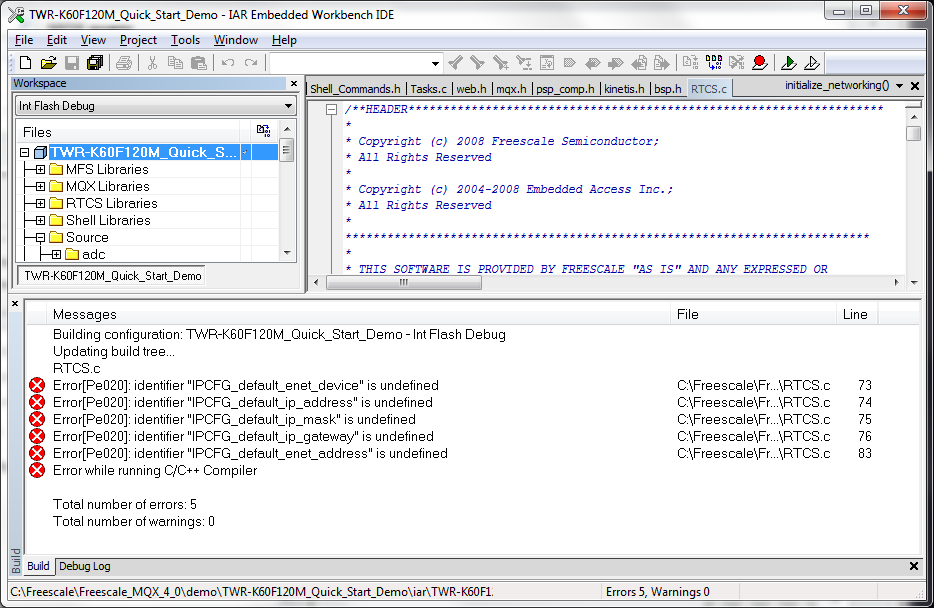Switch to the mqx.h editor tab
This screenshot has width=934, height=608.
512,89
